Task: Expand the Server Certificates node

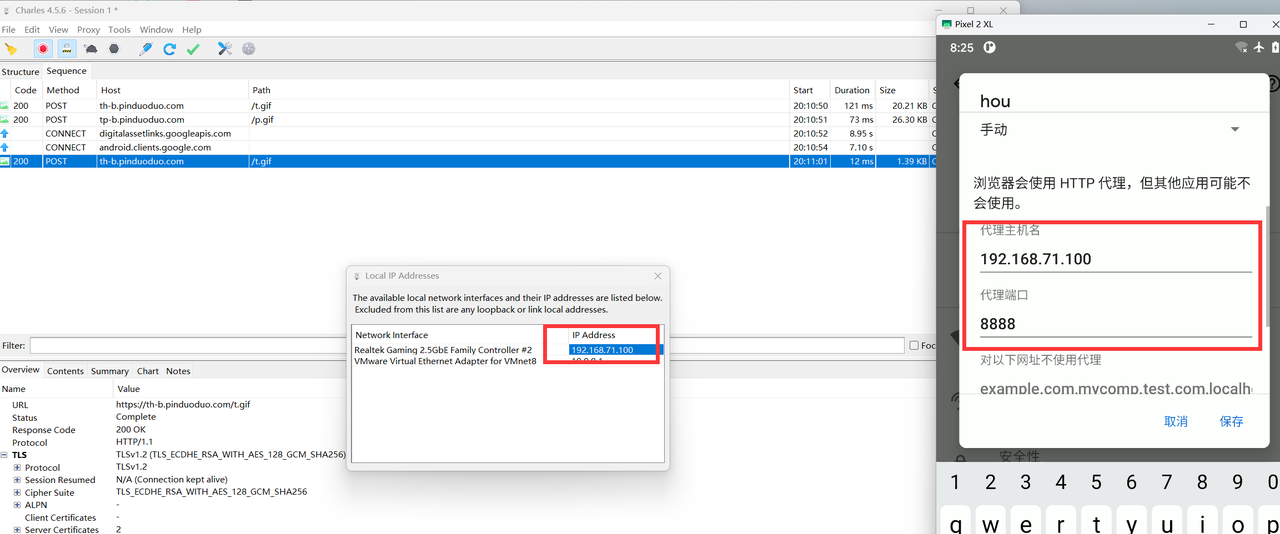Action: 17,530
